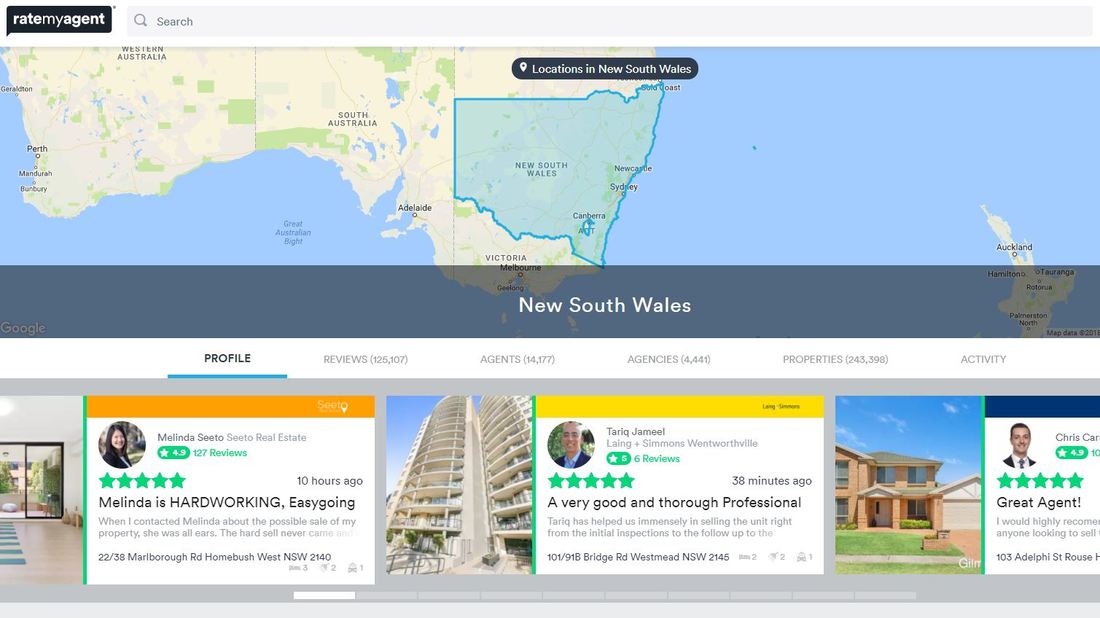Open the review 'Melinda is HARDWORKING, Easygoing'

[227, 502]
